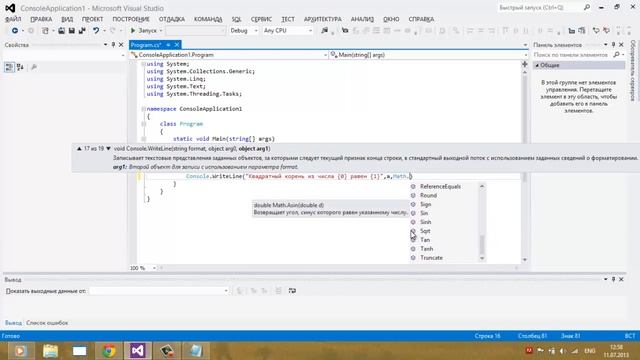
Task: Open the Main(string[] args) member dropdown
Action: point(429,55)
